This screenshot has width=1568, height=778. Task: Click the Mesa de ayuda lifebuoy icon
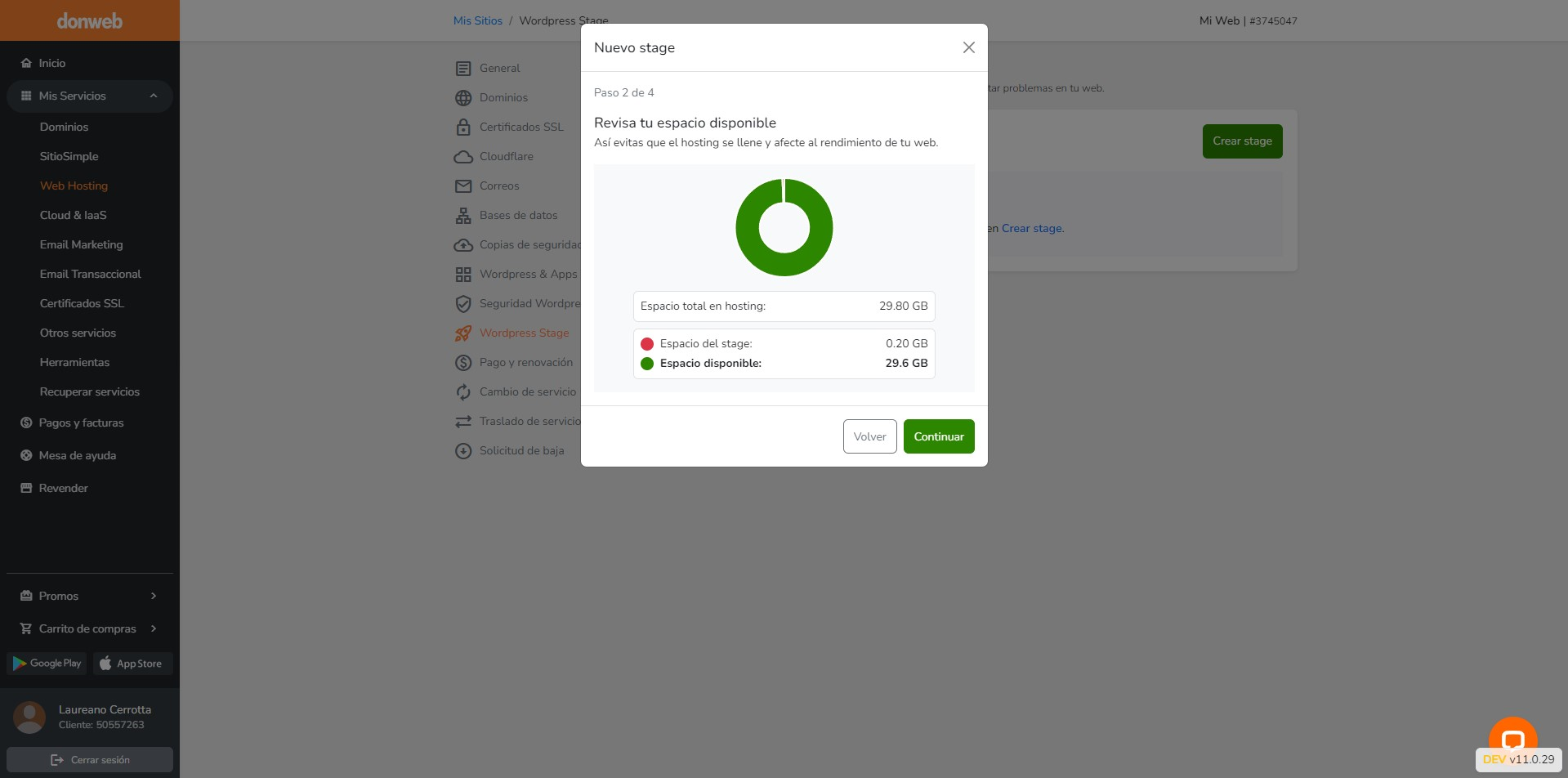tap(26, 455)
